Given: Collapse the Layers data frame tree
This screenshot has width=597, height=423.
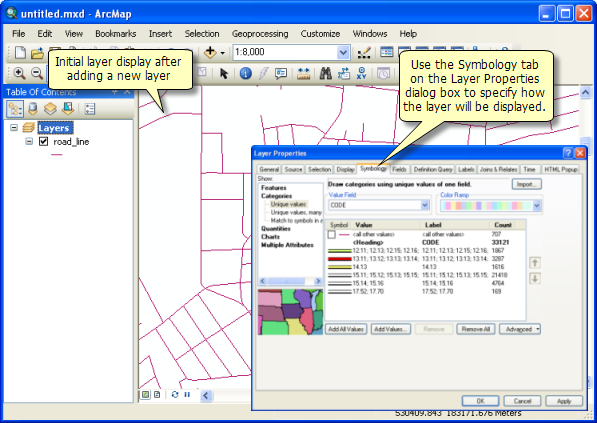Looking at the screenshot, I should (14, 128).
